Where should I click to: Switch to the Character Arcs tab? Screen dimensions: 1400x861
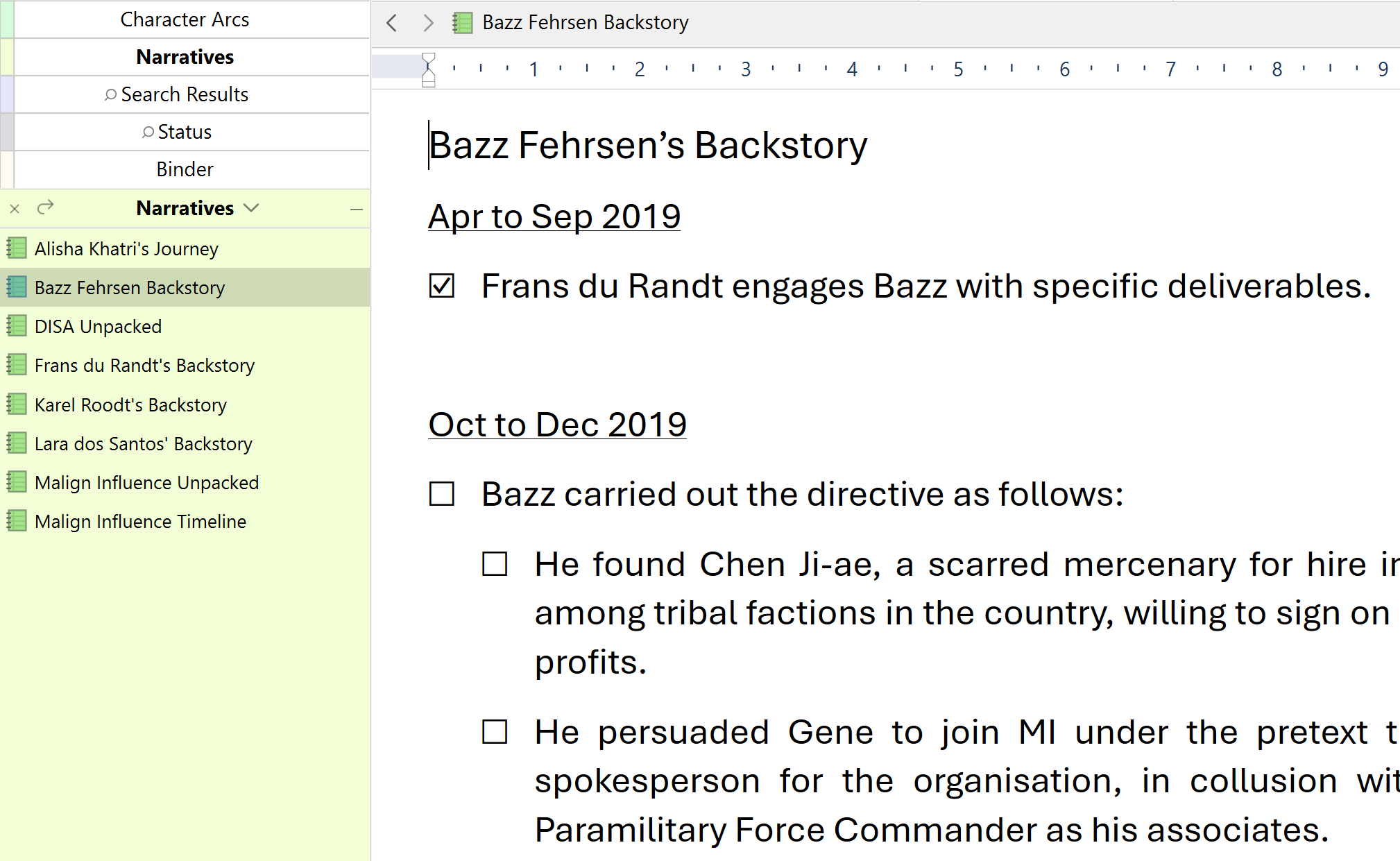185,19
